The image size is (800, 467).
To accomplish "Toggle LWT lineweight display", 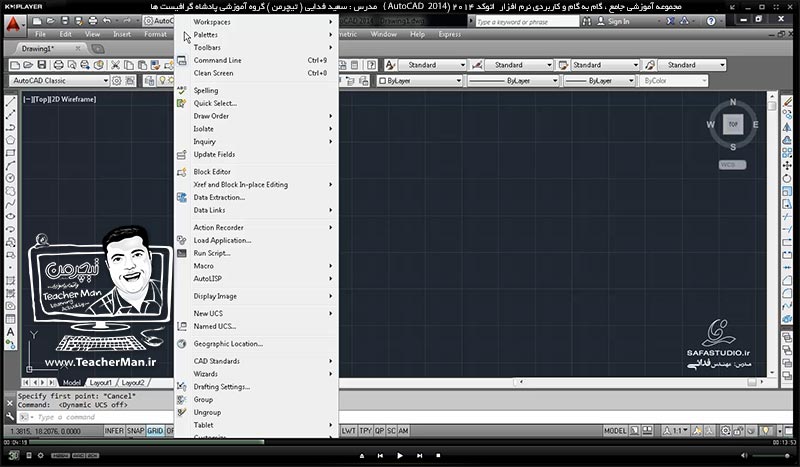I will click(x=349, y=431).
